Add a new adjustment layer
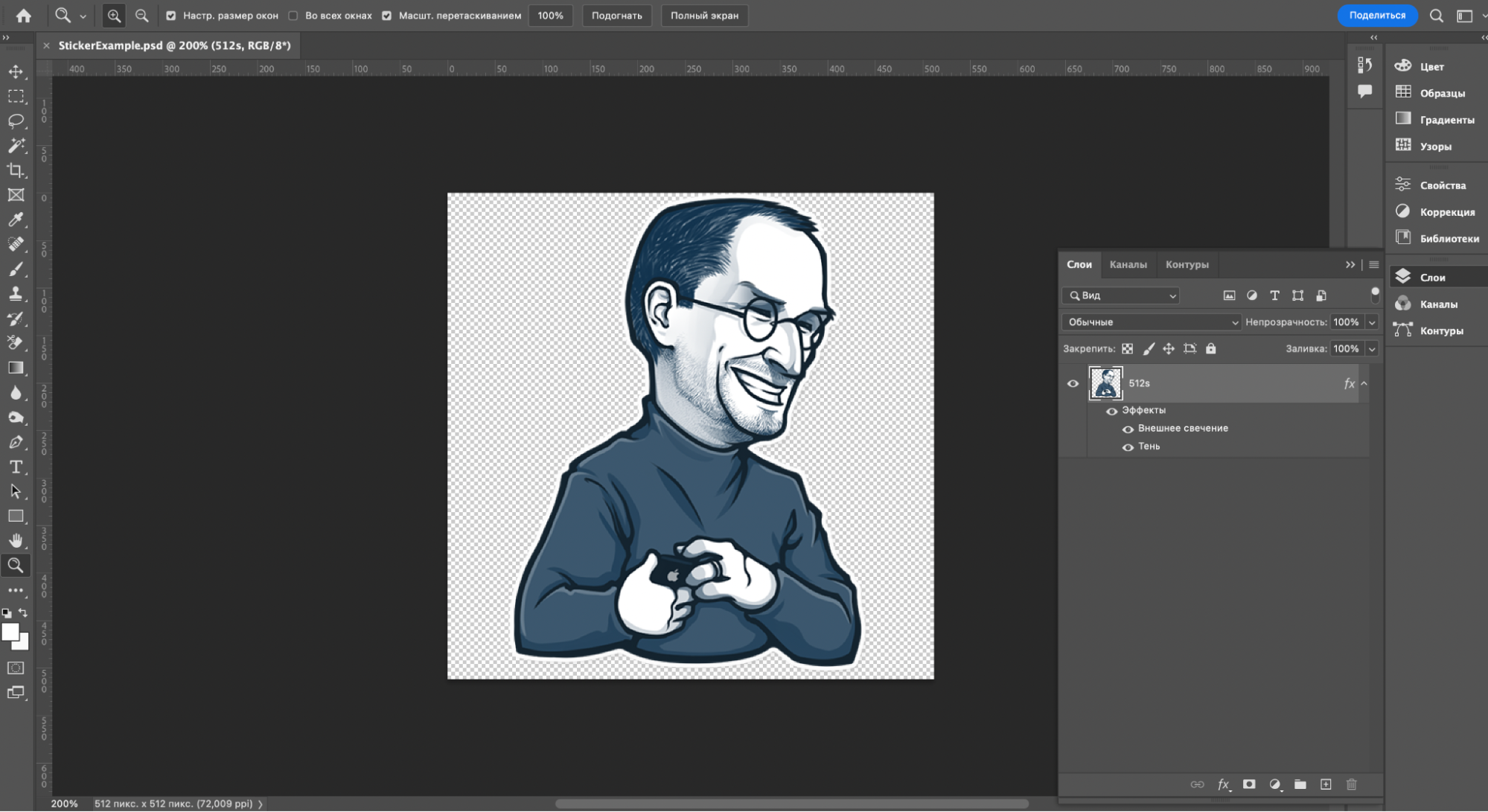This screenshot has width=1488, height=812. (x=1275, y=784)
